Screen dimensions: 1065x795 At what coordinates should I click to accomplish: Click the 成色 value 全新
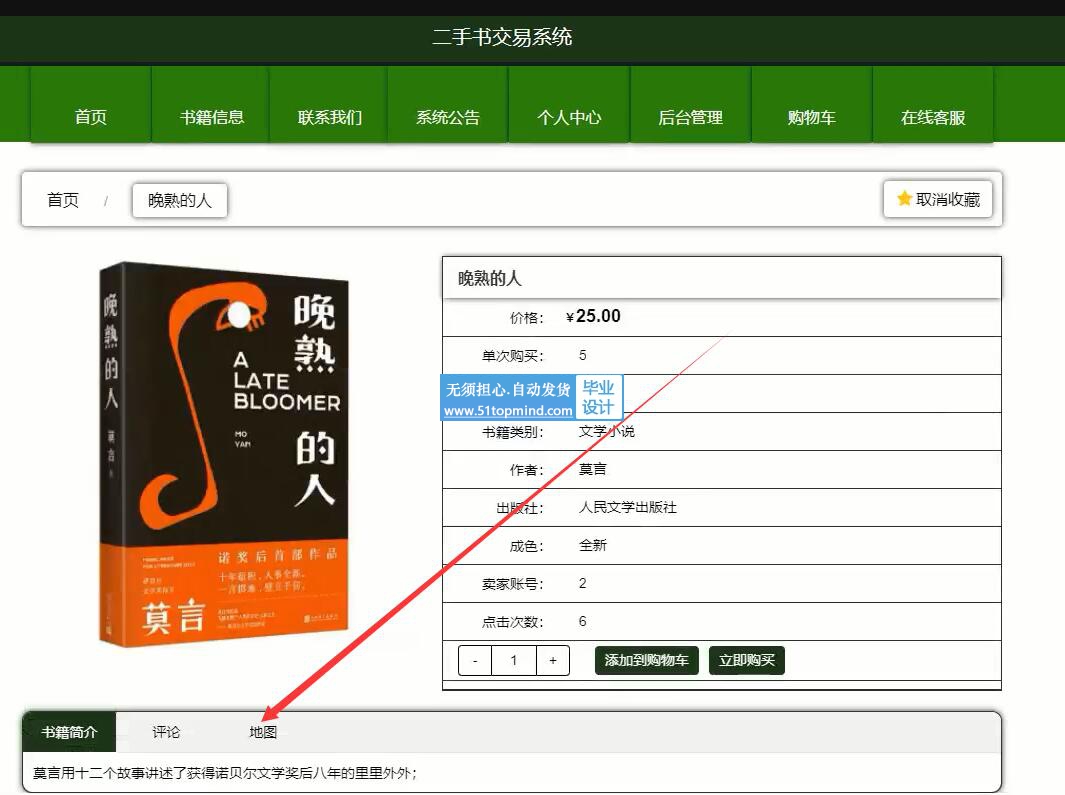[x=592, y=545]
